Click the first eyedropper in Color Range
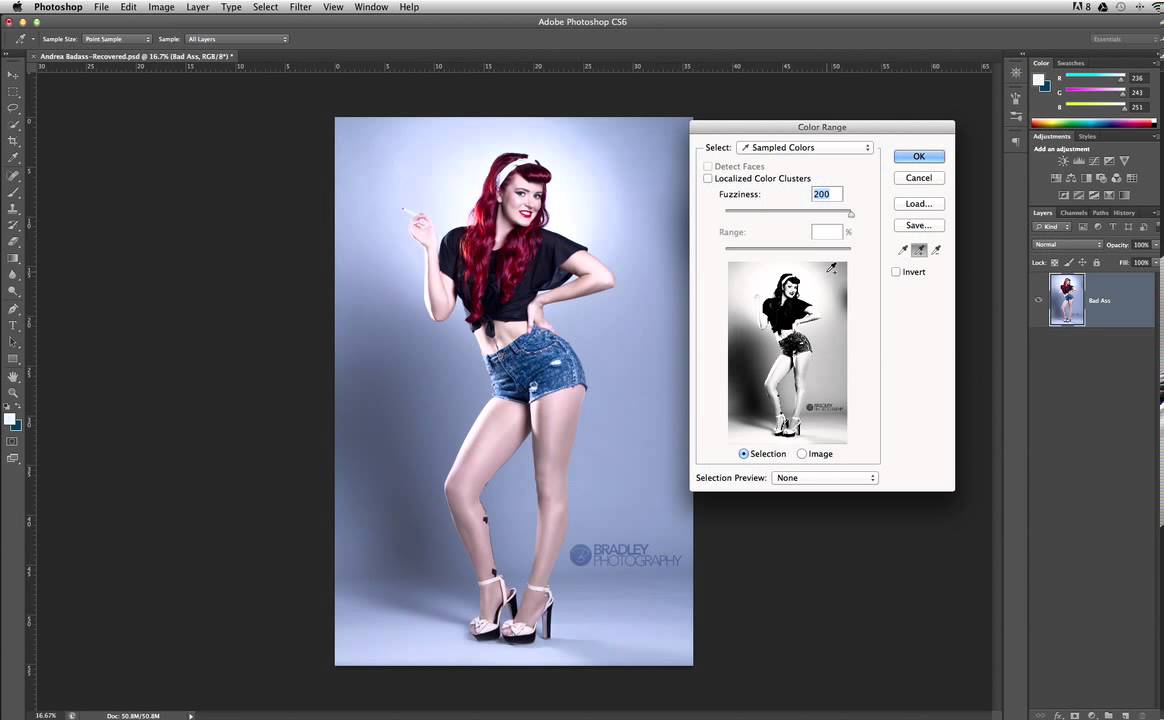1164x720 pixels. tap(903, 250)
